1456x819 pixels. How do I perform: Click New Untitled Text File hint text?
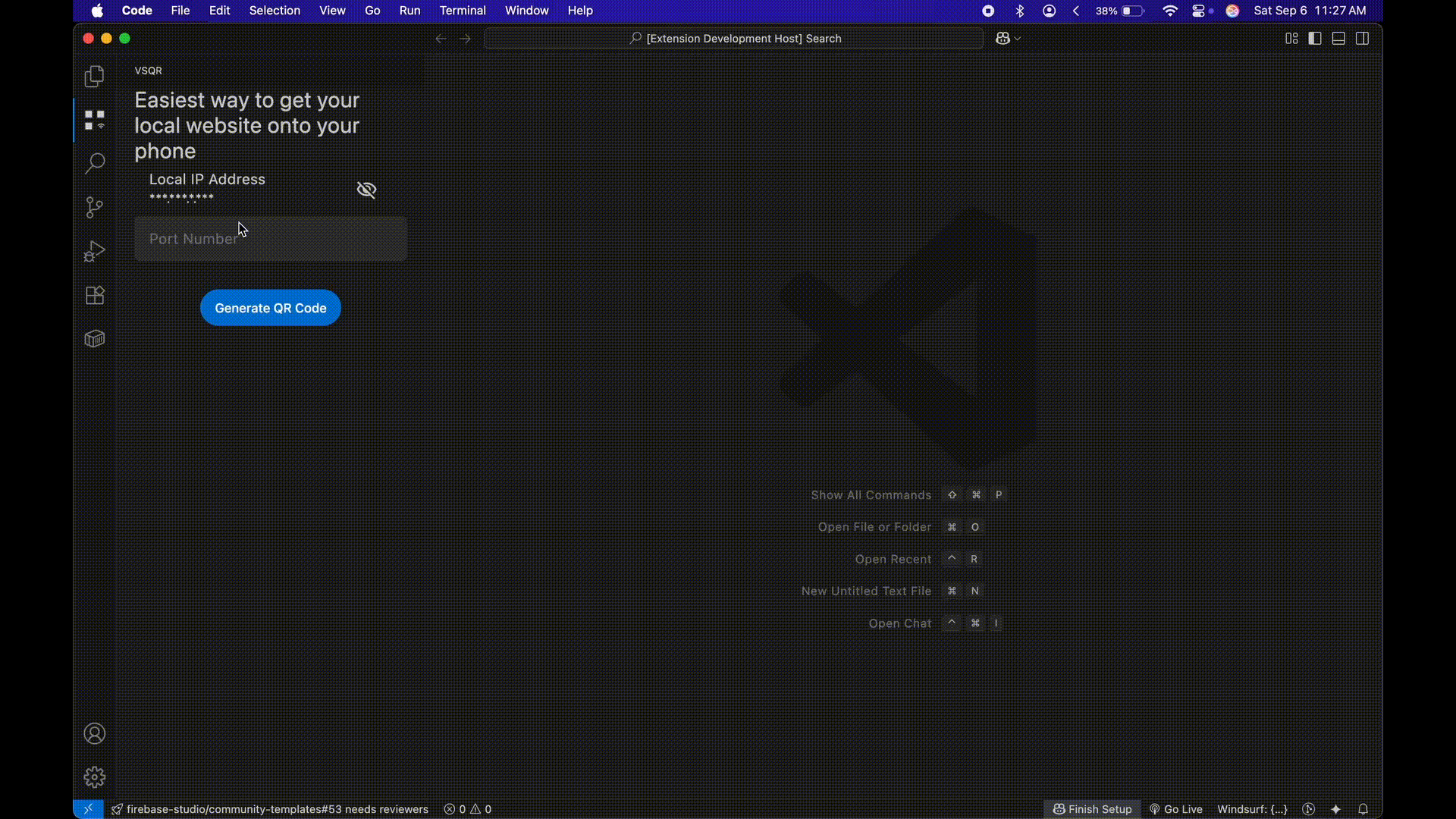[866, 591]
